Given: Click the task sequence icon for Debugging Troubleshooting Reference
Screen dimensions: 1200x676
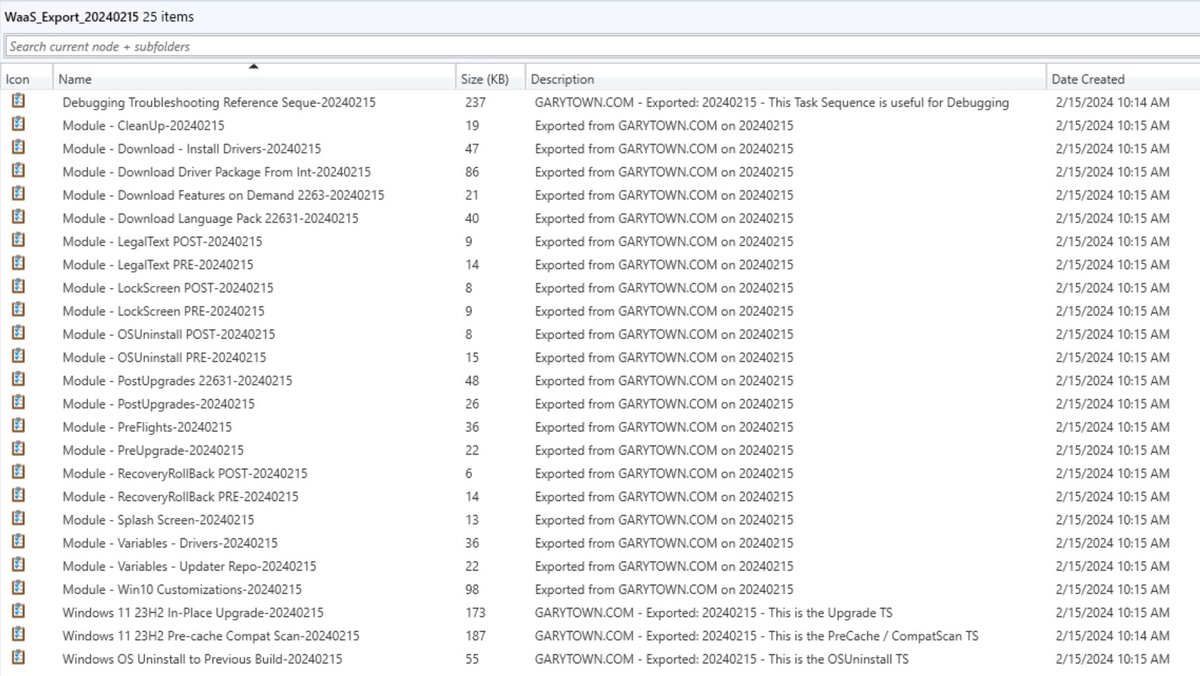Looking at the screenshot, I should pos(18,102).
